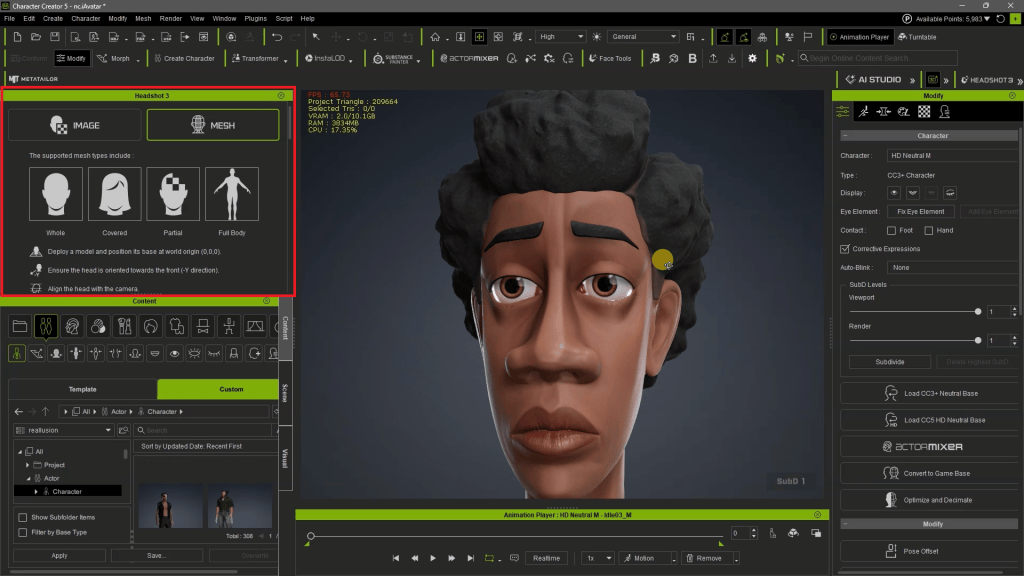
Task: Click the settings gear icon in toolbar
Action: point(752,58)
